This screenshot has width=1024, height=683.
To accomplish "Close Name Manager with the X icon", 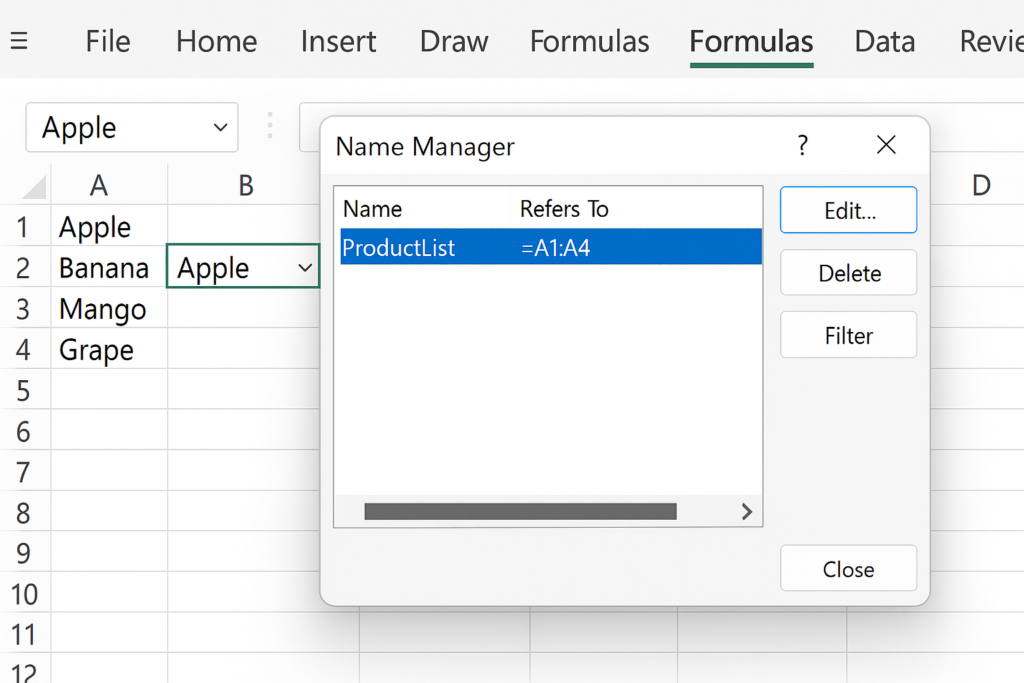I will tap(886, 146).
